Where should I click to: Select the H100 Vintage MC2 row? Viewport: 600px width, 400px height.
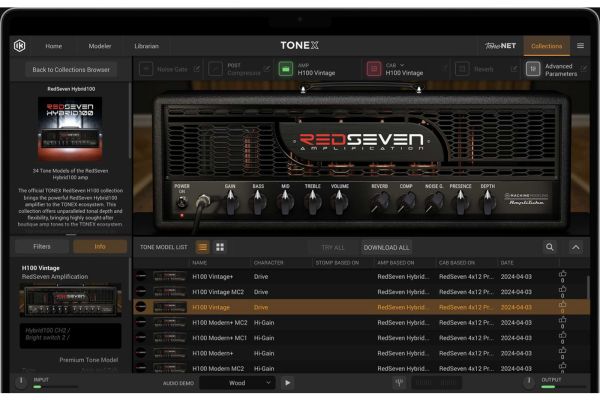(361, 292)
